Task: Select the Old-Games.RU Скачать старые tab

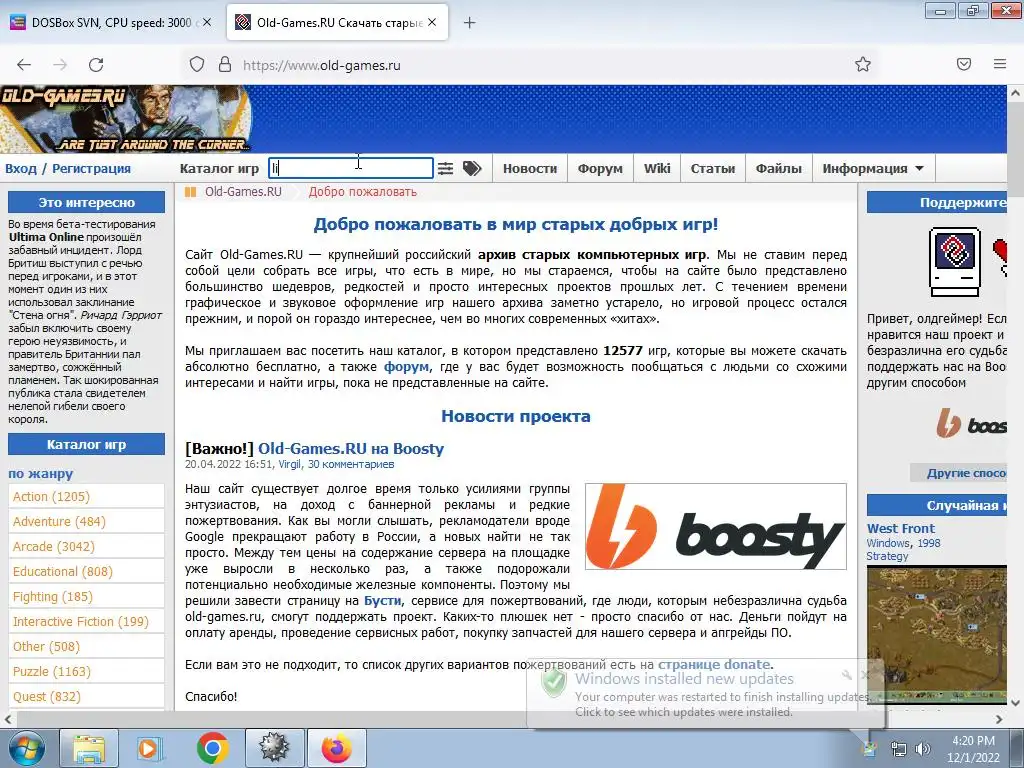Action: pos(338,23)
